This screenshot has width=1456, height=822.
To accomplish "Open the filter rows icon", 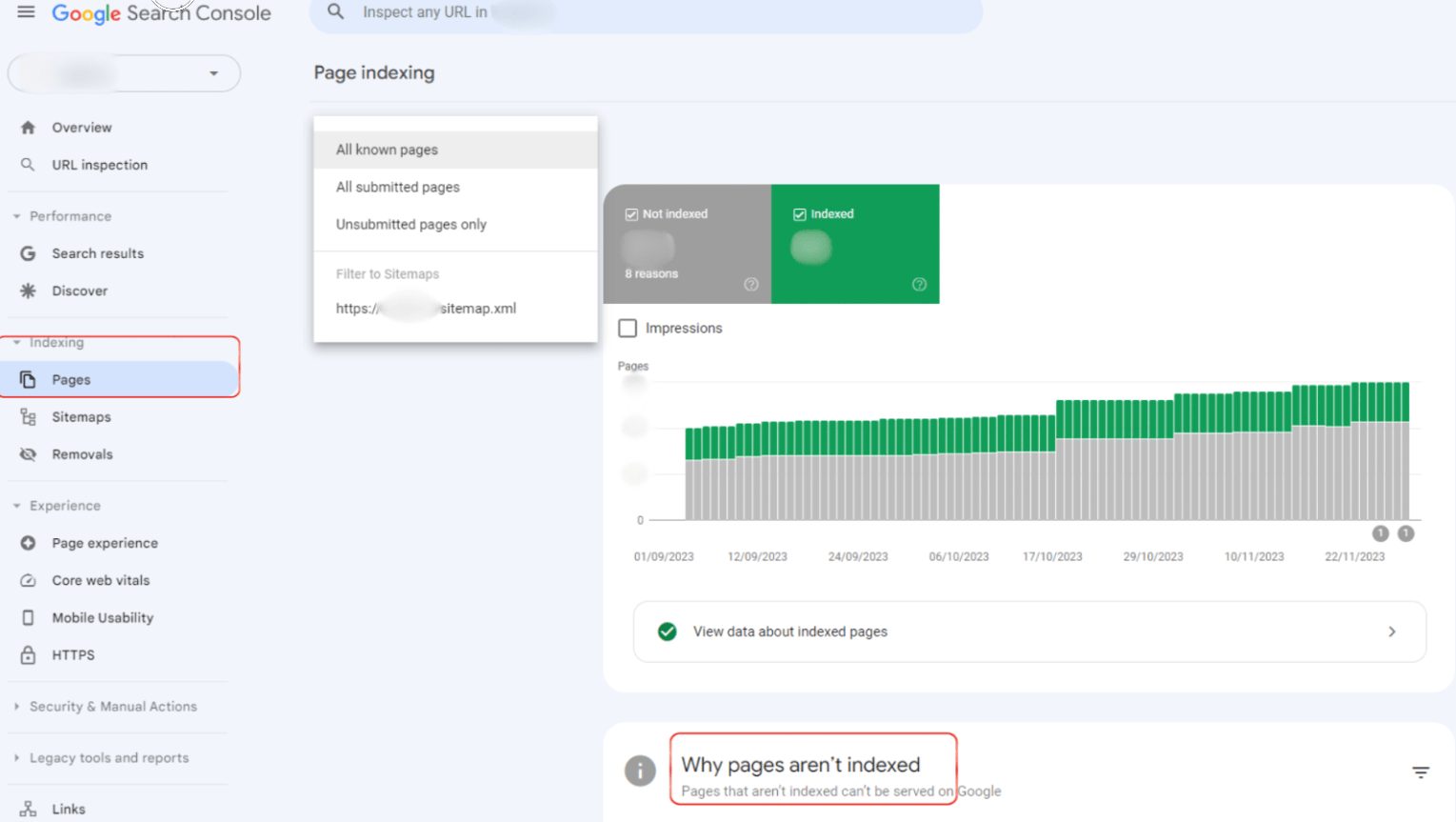I will click(x=1421, y=772).
